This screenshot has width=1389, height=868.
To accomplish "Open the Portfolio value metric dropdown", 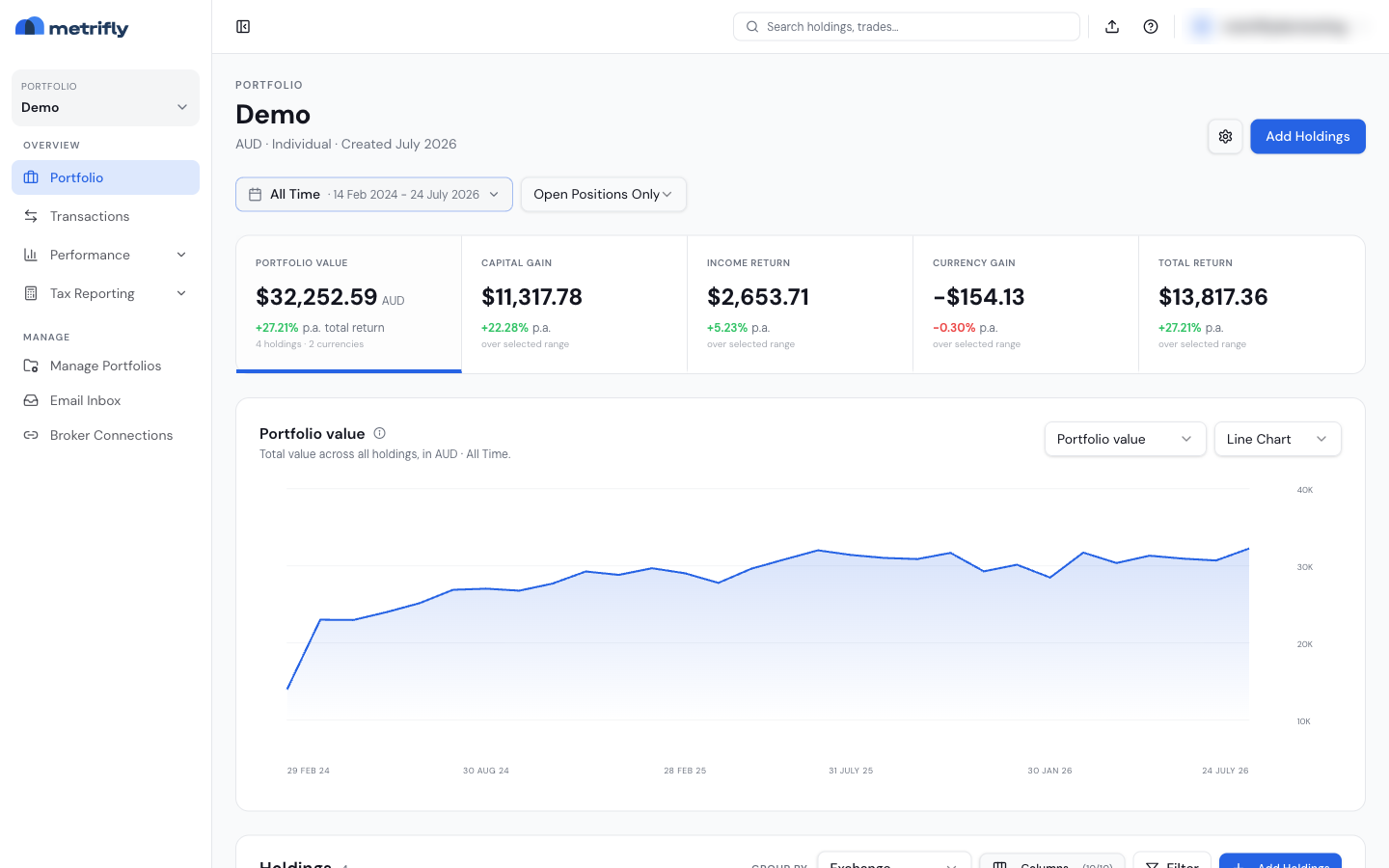I will (x=1125, y=439).
